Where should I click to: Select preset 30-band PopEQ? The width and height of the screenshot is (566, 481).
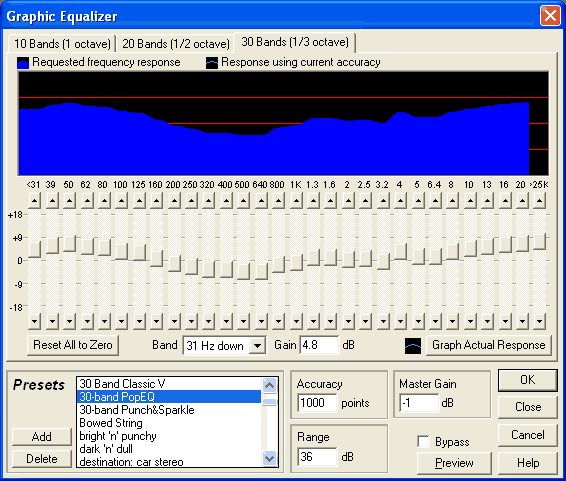169,397
